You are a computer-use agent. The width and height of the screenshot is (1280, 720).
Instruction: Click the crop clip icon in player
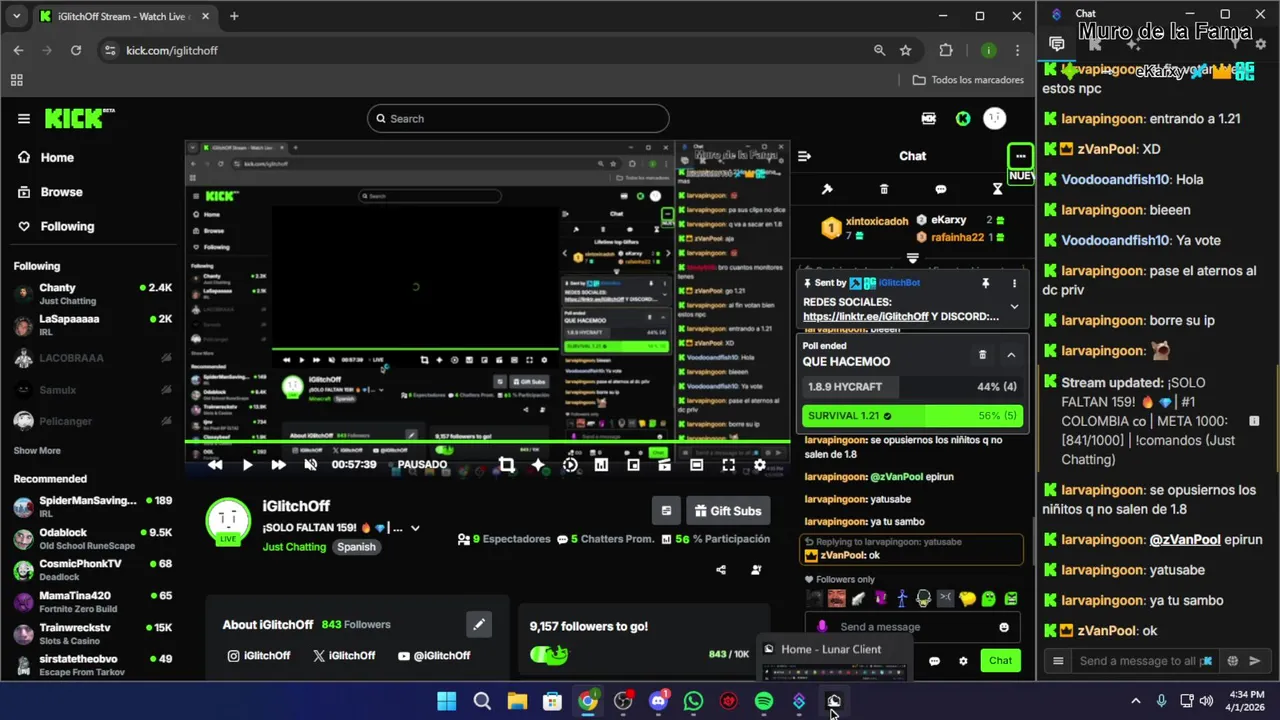click(506, 465)
